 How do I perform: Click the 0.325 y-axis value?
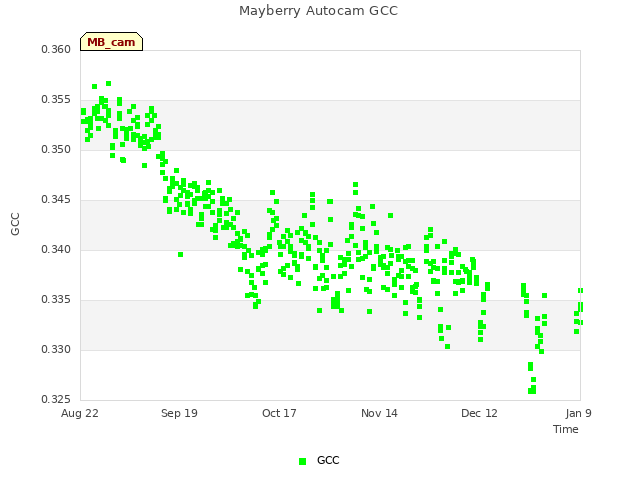[x=56, y=399]
